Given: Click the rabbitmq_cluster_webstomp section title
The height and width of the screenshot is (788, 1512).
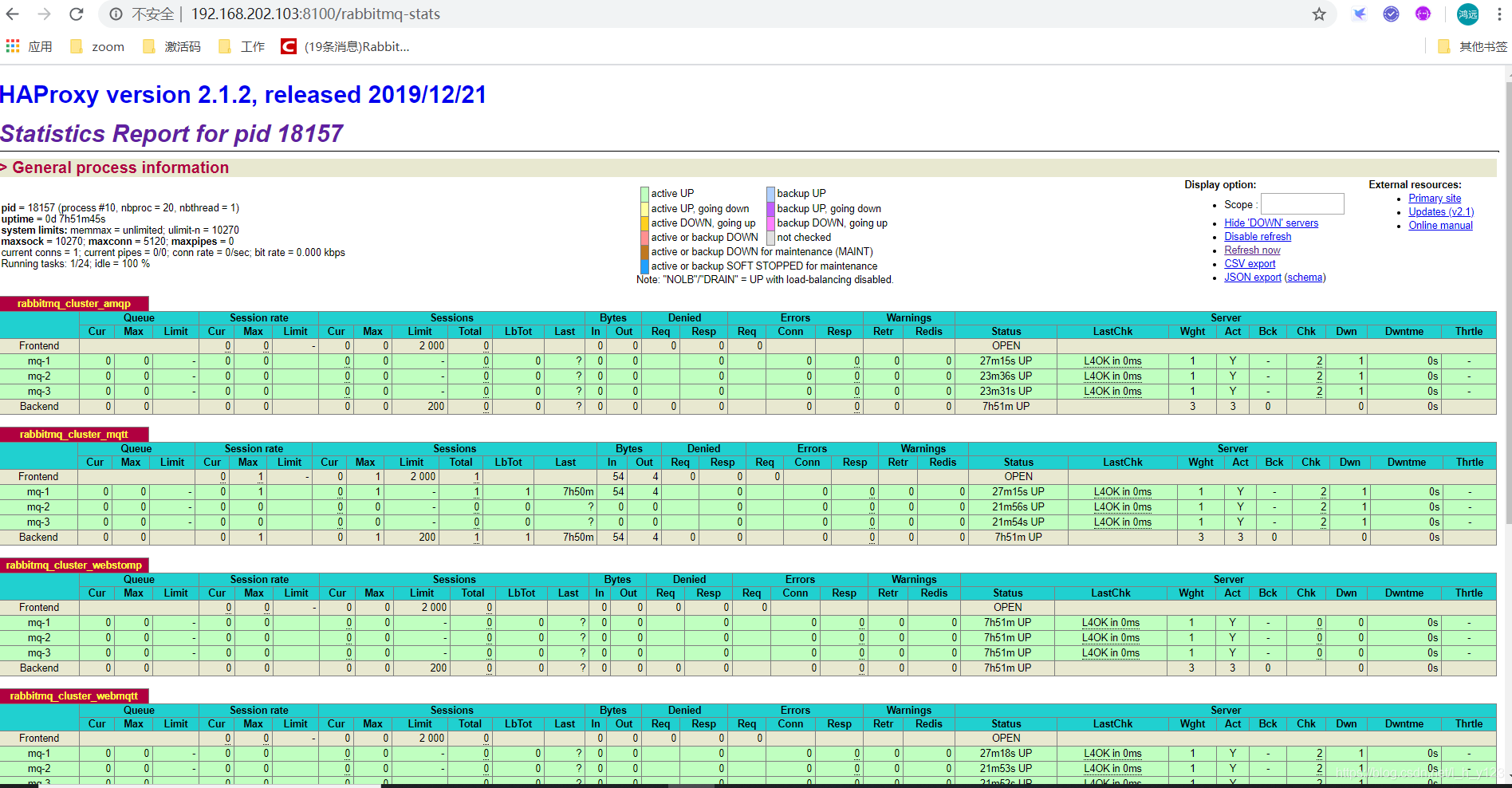Looking at the screenshot, I should click(x=74, y=565).
